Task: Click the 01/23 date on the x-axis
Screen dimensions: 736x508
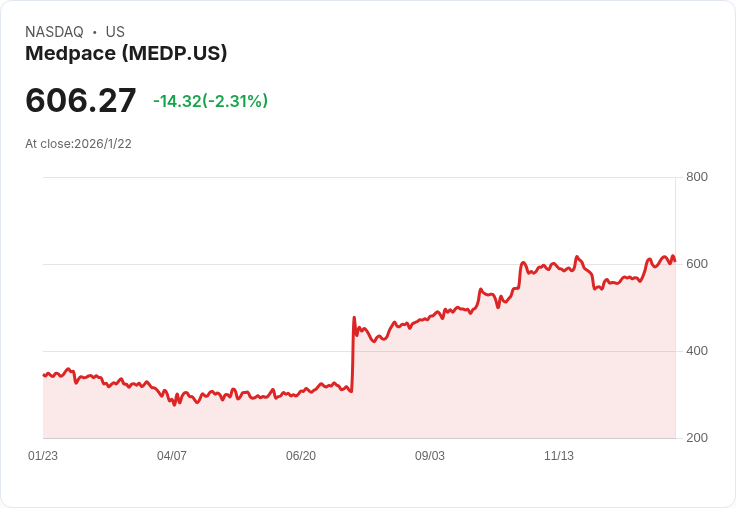Action: [43, 456]
